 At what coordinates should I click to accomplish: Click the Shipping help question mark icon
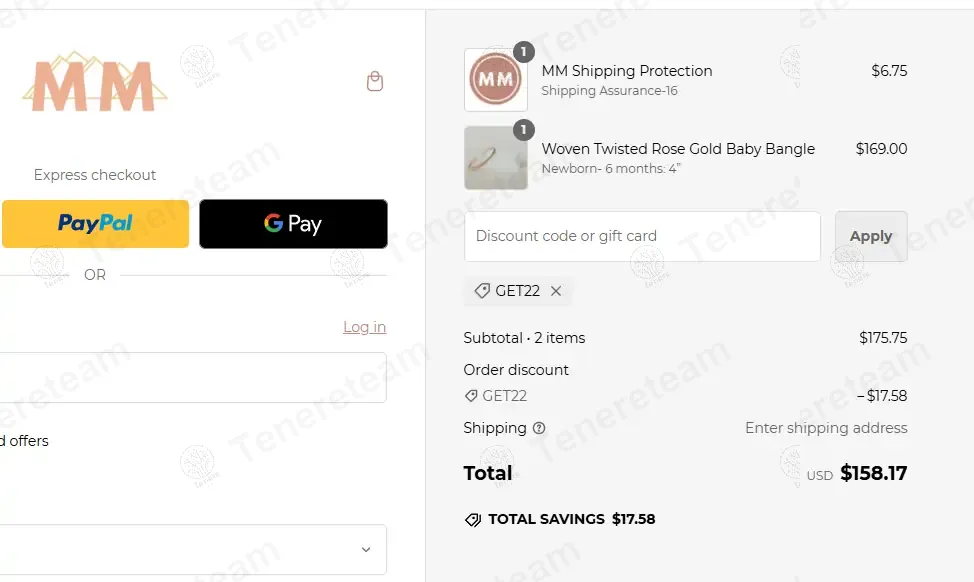[x=539, y=428]
